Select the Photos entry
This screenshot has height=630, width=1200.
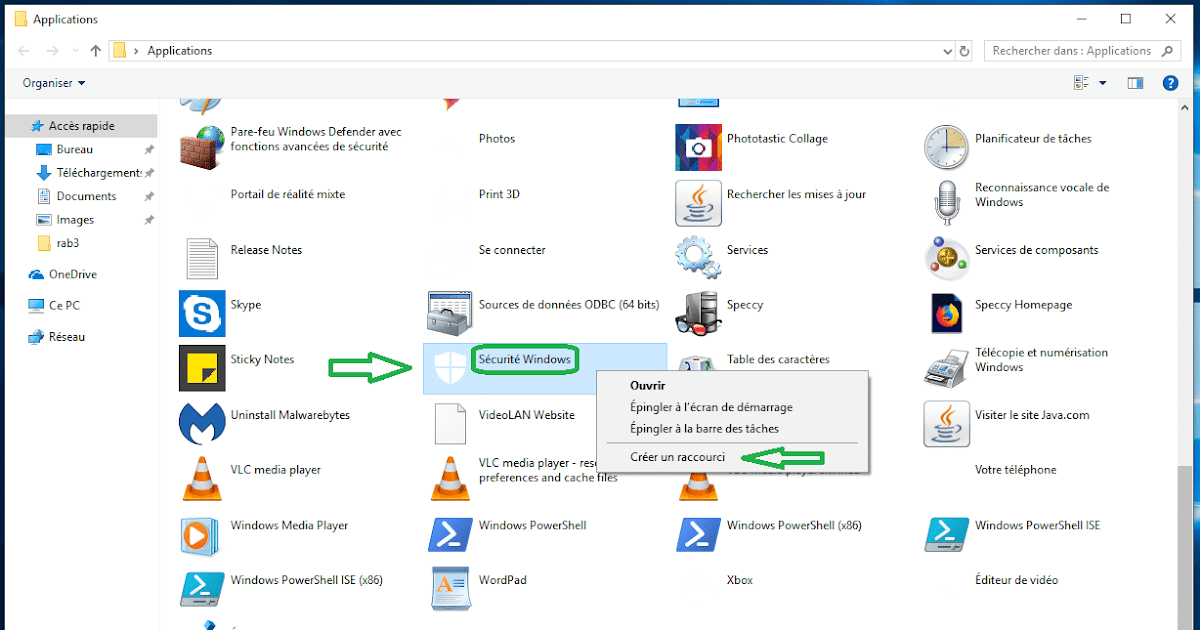pos(497,139)
